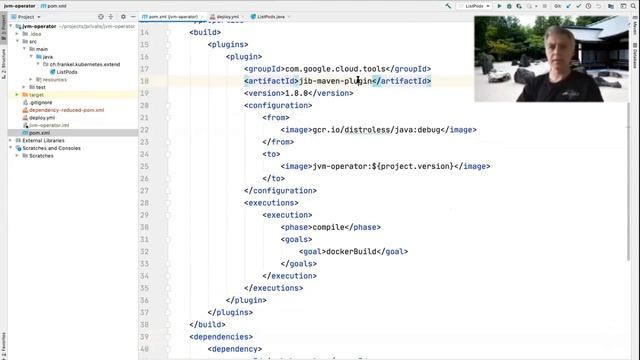Select External Libraries node
This screenshot has width=640, height=360.
click(43, 140)
